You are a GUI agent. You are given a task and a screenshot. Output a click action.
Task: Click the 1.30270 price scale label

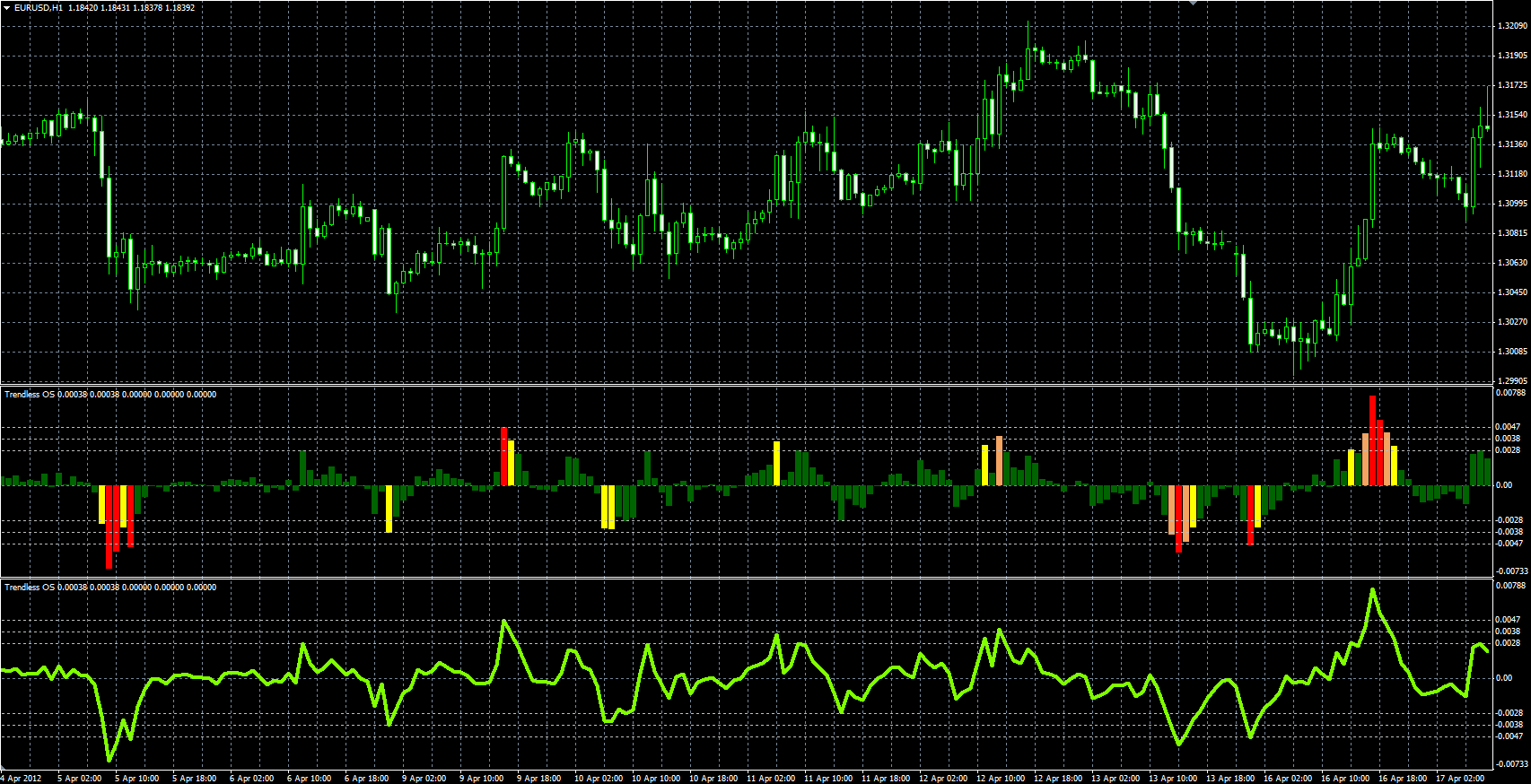[1512, 322]
